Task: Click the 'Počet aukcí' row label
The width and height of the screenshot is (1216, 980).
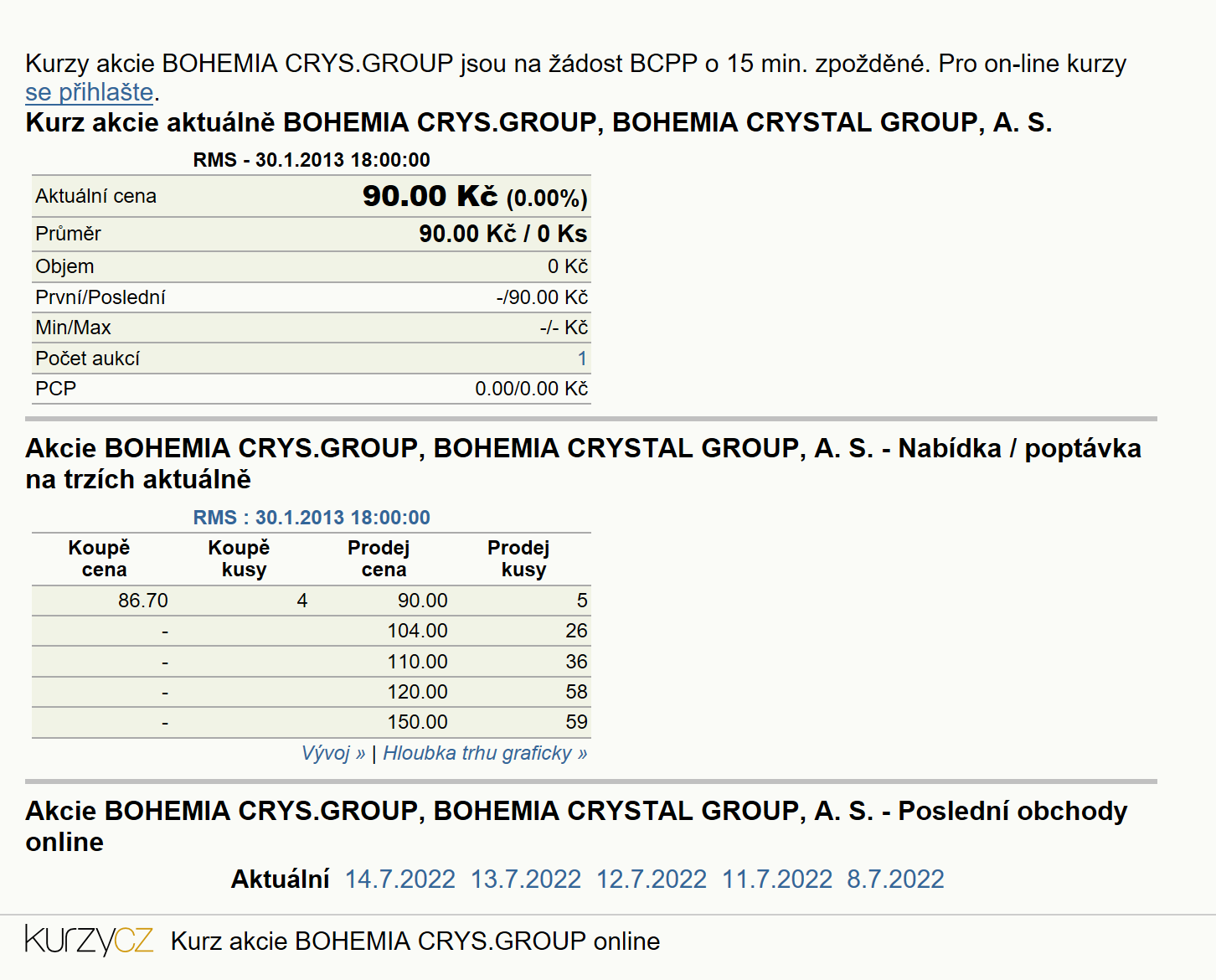Action: pos(87,358)
